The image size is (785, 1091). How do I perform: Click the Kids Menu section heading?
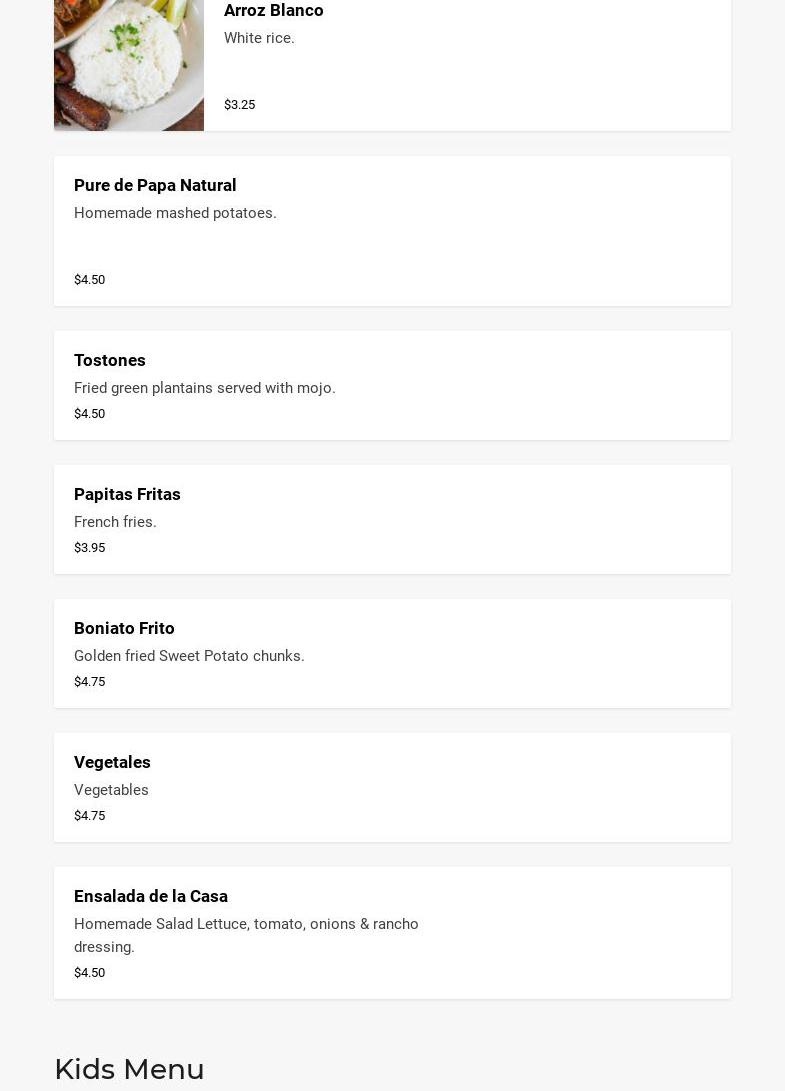pyautogui.click(x=129, y=1069)
